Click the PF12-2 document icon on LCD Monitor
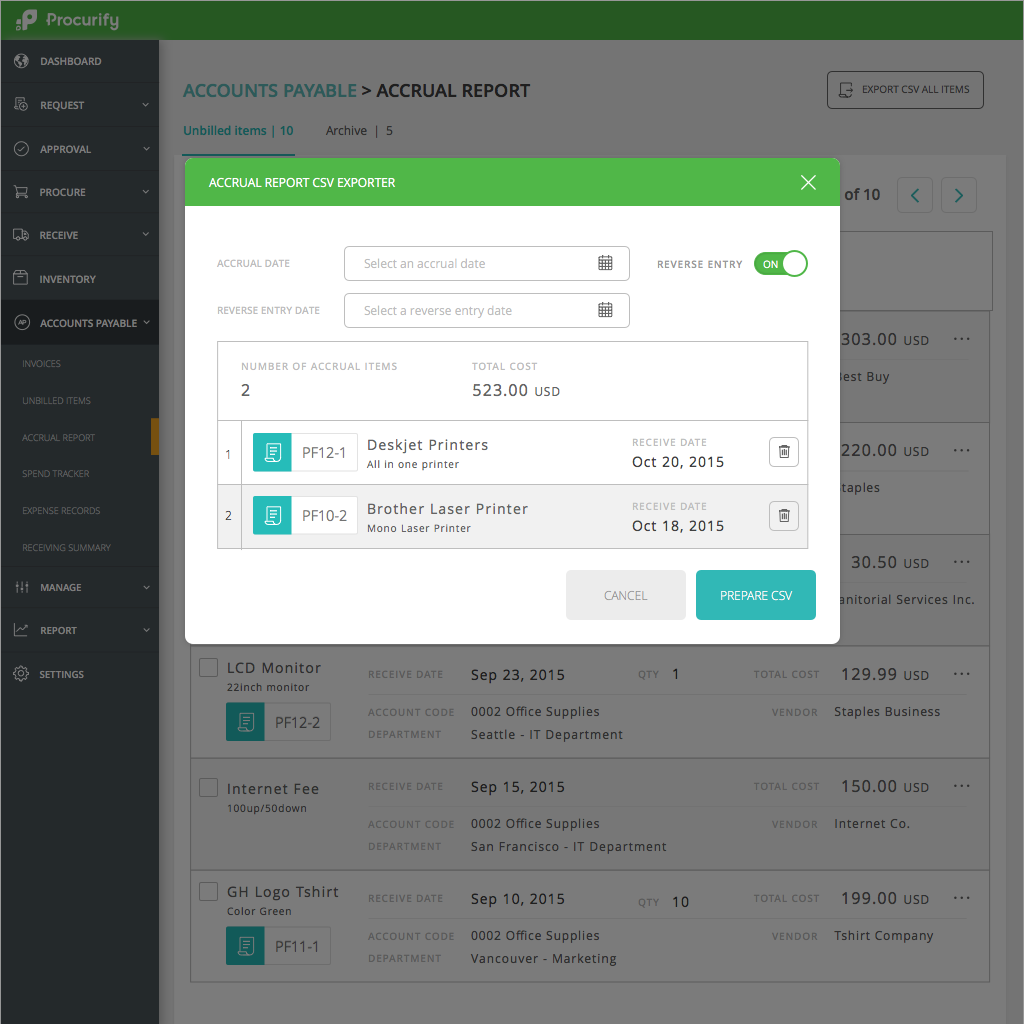The width and height of the screenshot is (1024, 1024). click(246, 722)
